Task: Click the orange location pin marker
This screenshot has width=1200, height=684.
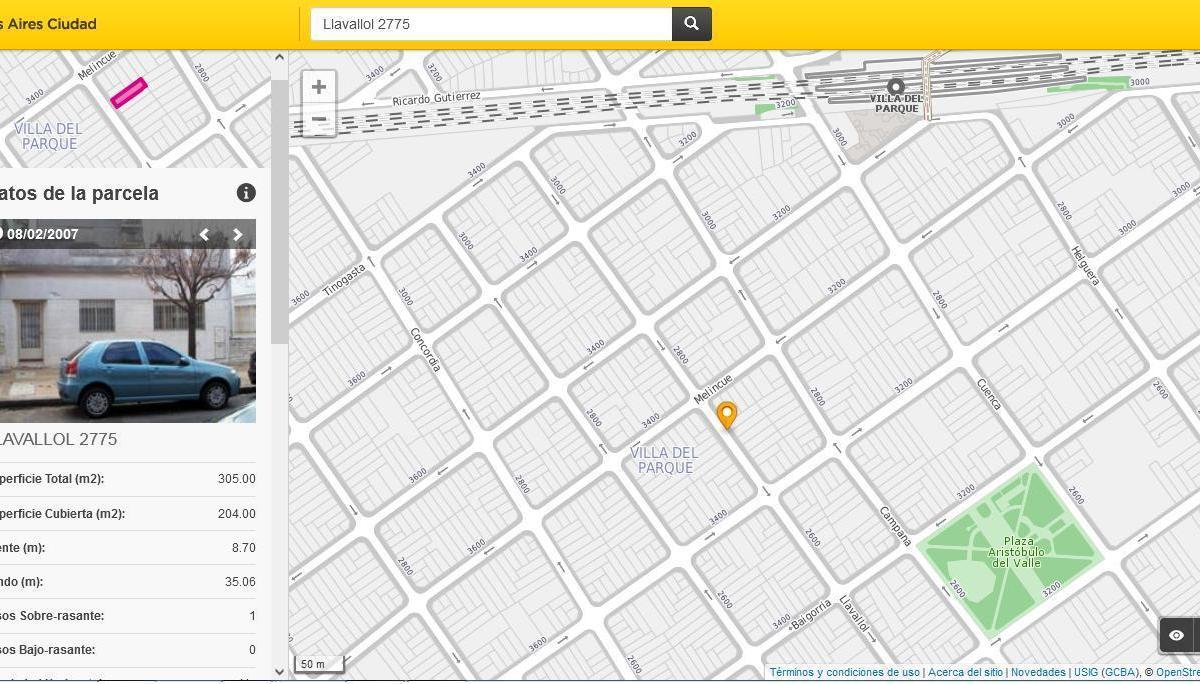Action: (727, 415)
